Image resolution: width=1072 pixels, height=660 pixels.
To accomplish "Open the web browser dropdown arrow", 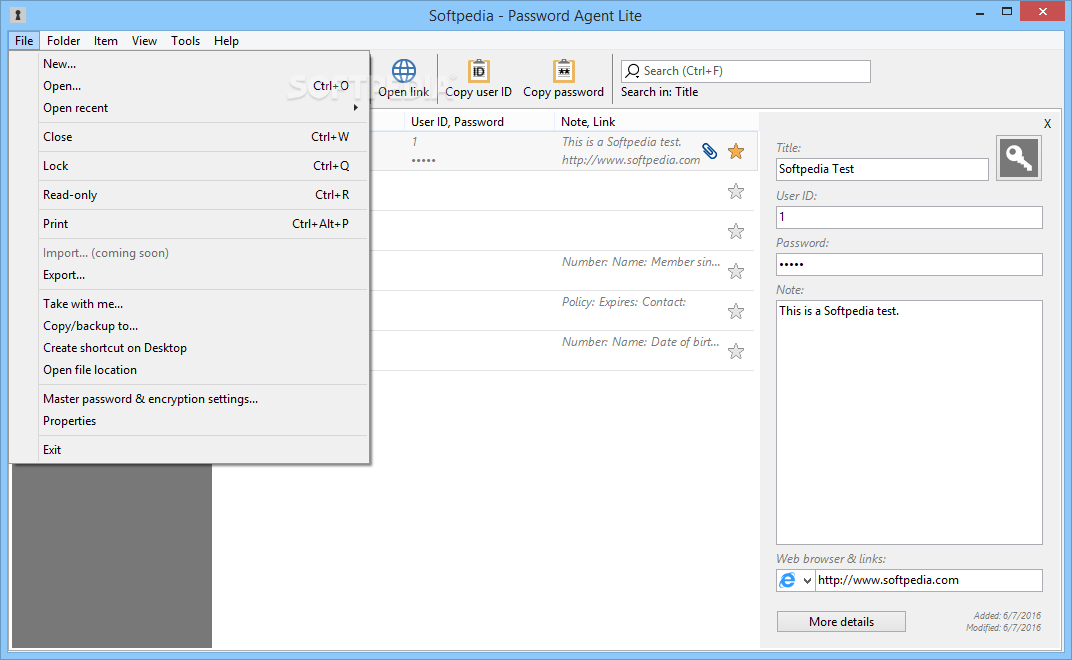I will point(807,580).
